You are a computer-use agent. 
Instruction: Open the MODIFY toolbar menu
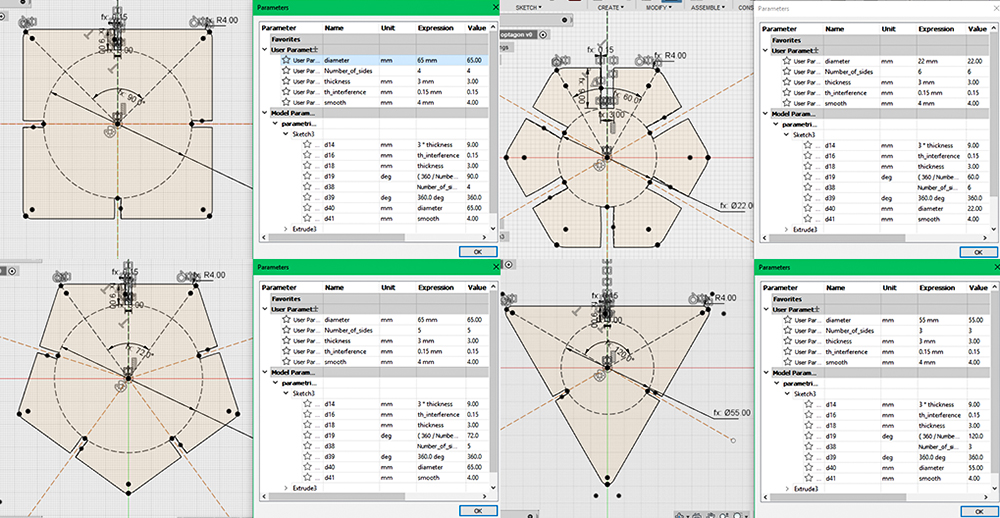[x=659, y=7]
